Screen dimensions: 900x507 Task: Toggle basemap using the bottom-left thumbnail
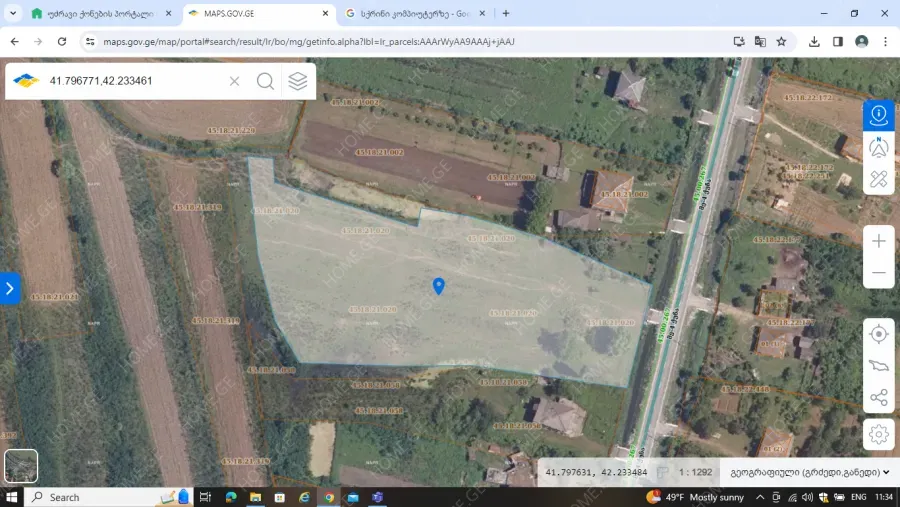pos(21,466)
